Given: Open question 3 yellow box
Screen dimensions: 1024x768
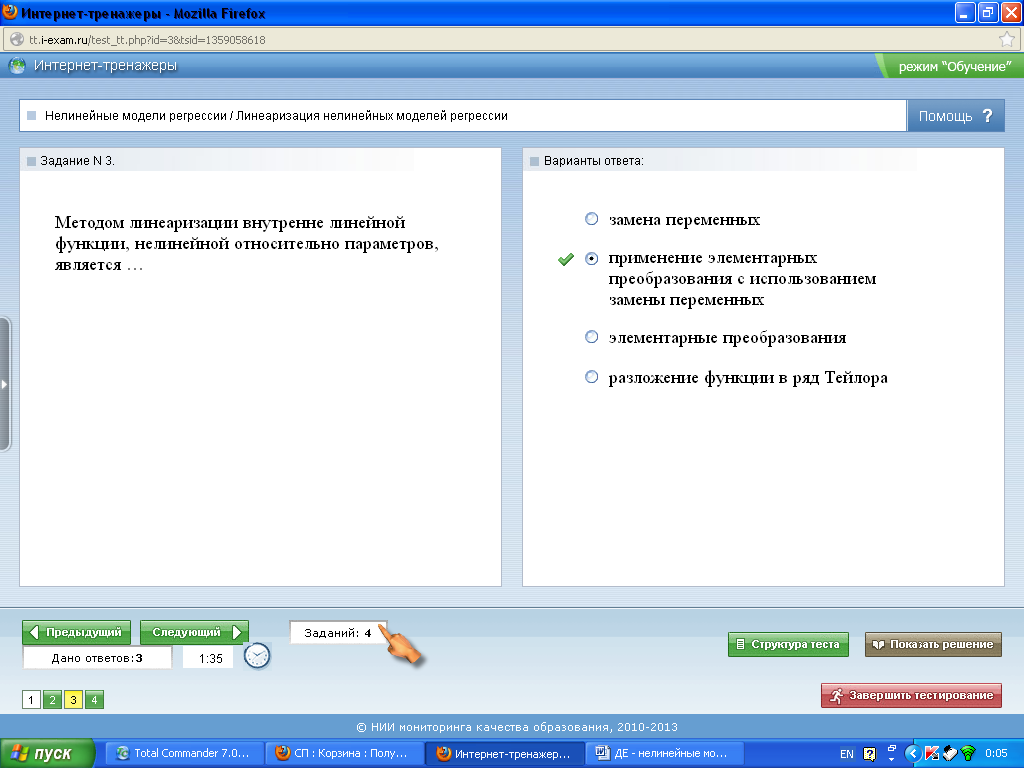Looking at the screenshot, I should (x=73, y=700).
